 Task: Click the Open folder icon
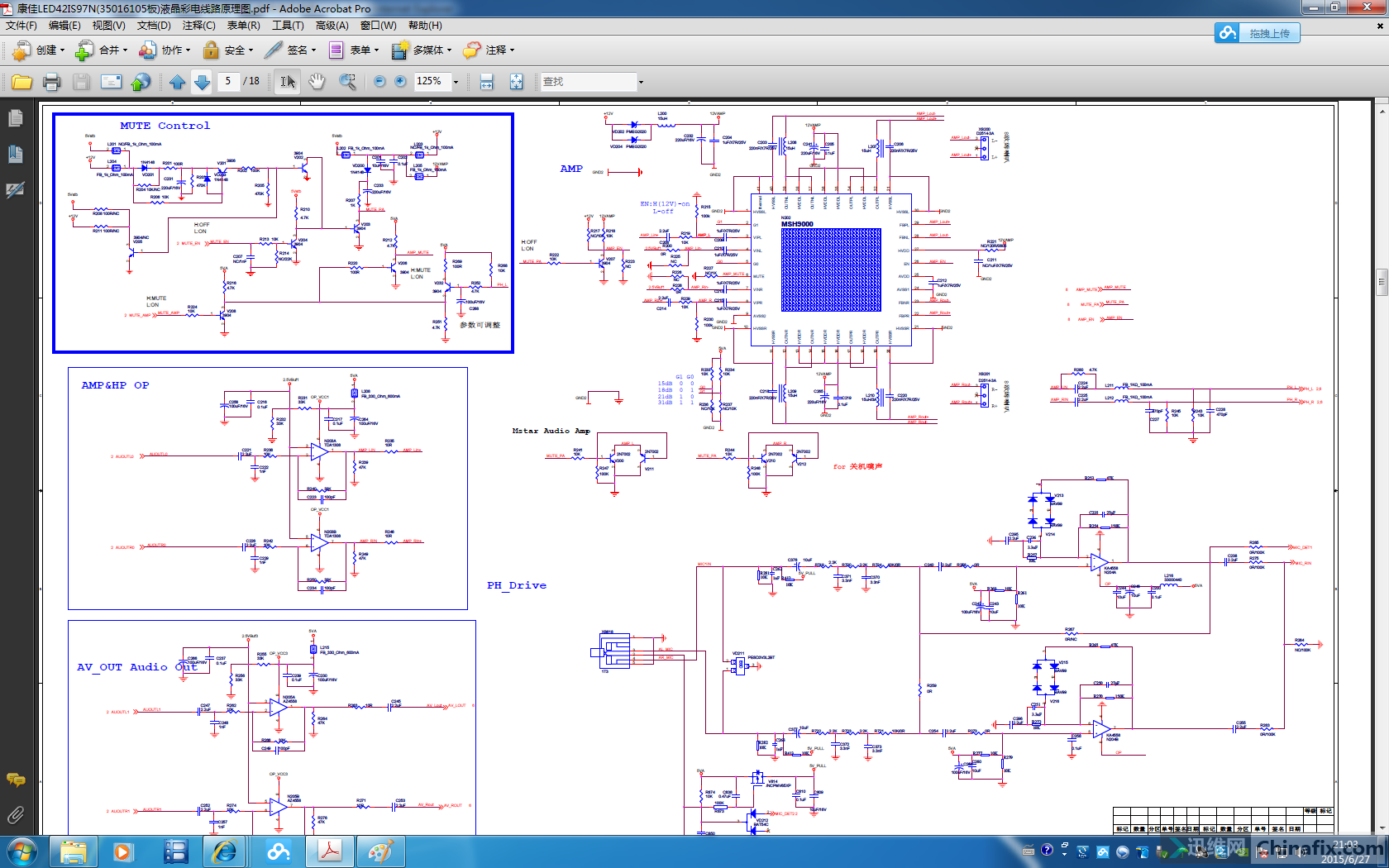[22, 82]
